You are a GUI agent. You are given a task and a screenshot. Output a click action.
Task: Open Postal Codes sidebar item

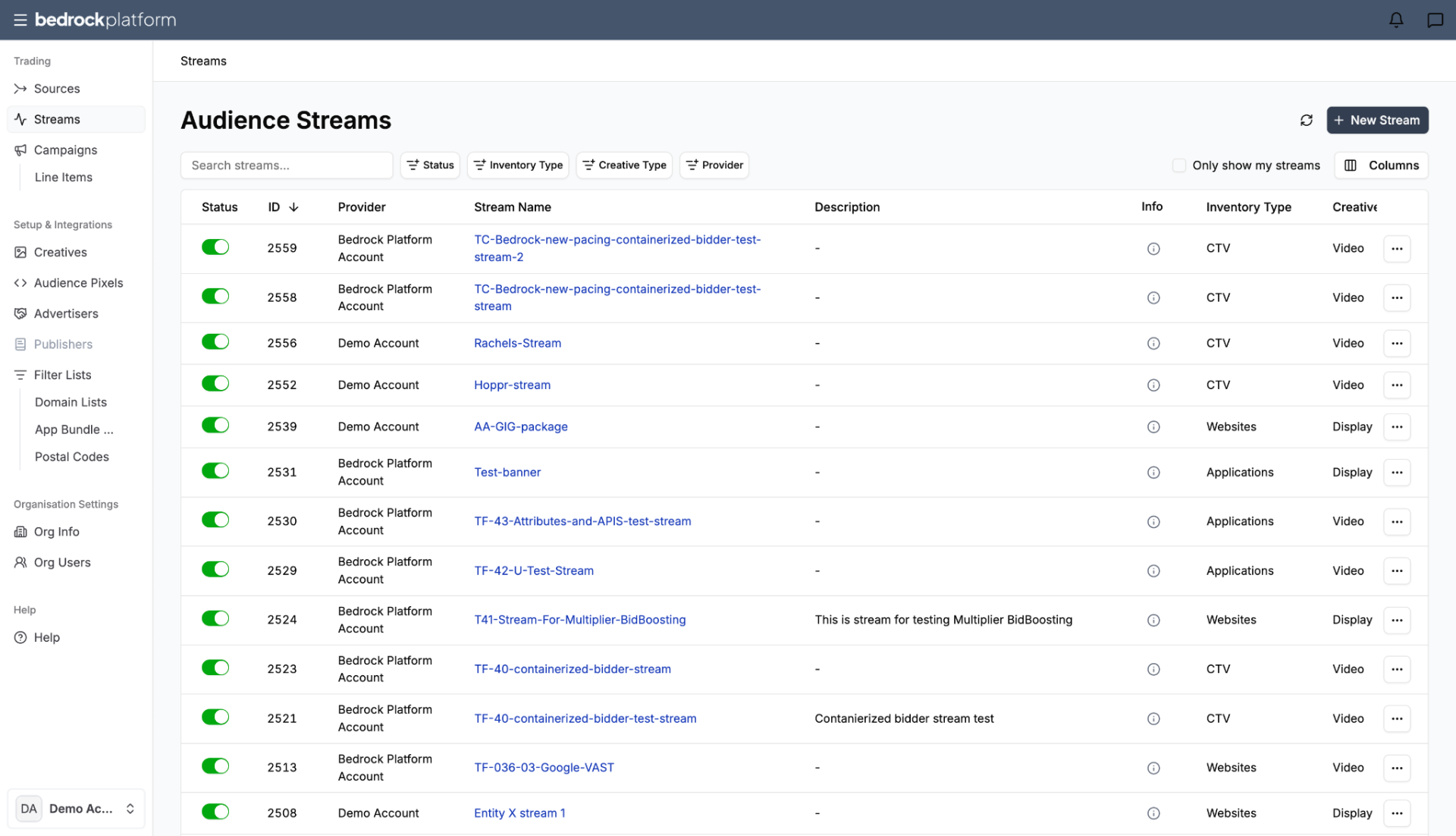tap(72, 457)
